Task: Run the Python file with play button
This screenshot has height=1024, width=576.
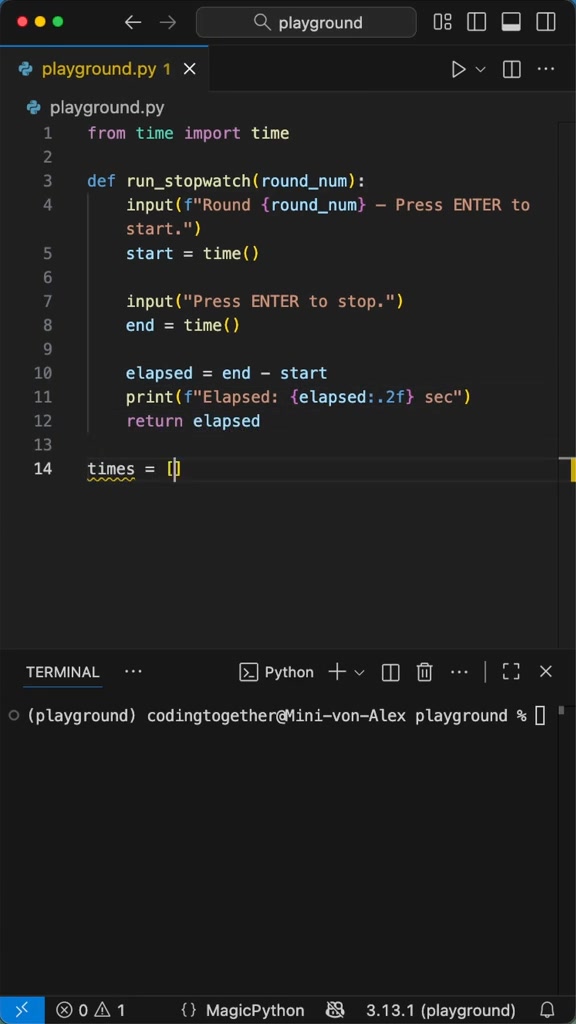Action: (x=458, y=69)
